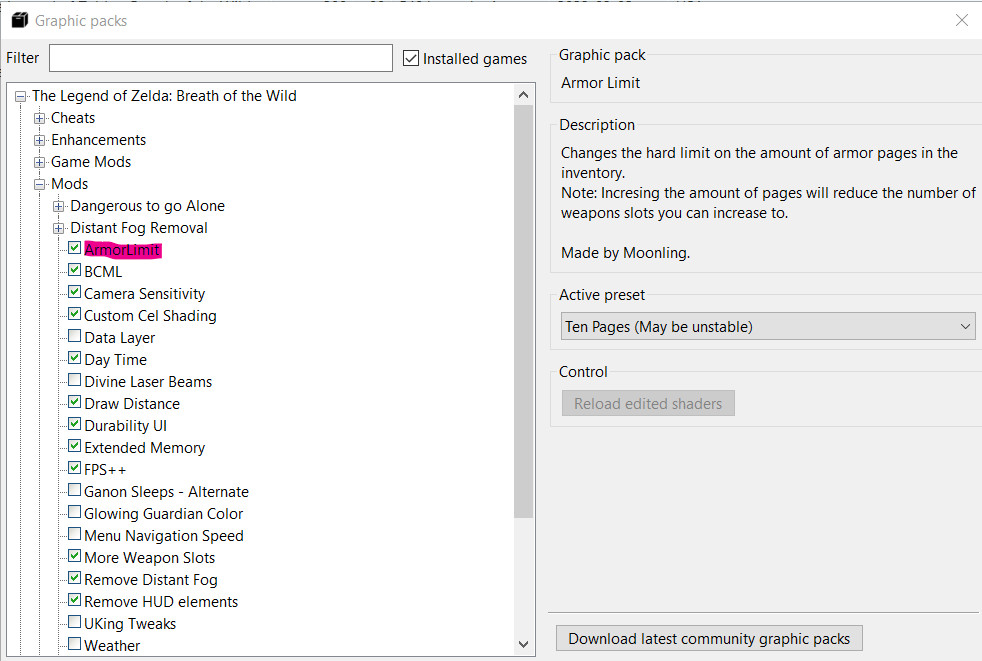Disable Remove HUD elements mod
982x661 pixels.
coord(74,601)
